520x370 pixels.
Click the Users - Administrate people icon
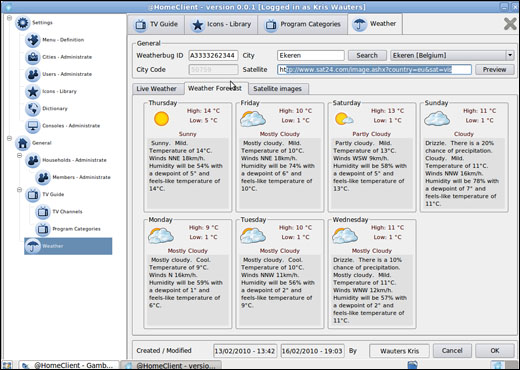click(33, 74)
